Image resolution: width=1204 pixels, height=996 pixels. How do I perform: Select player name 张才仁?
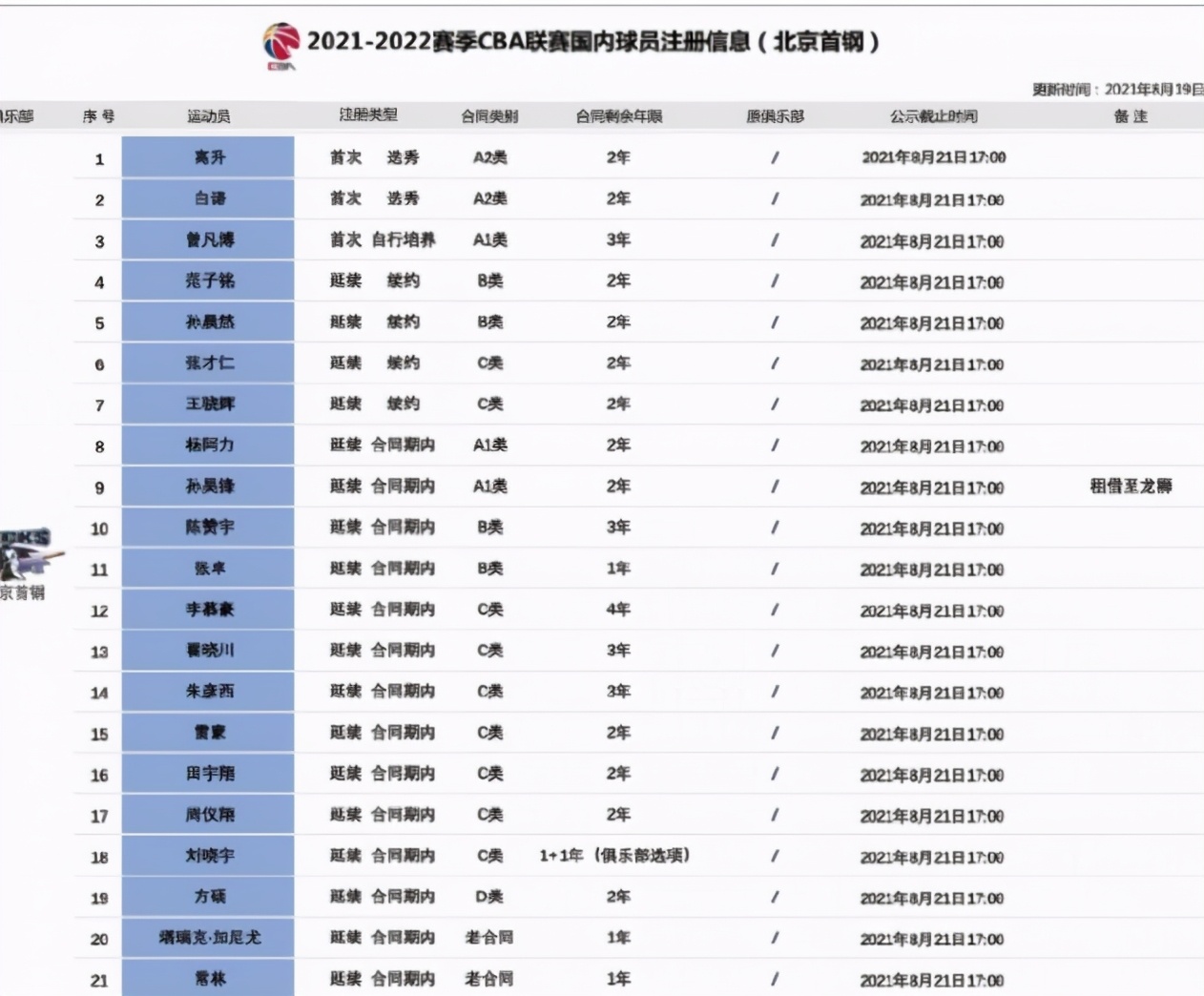(x=208, y=363)
